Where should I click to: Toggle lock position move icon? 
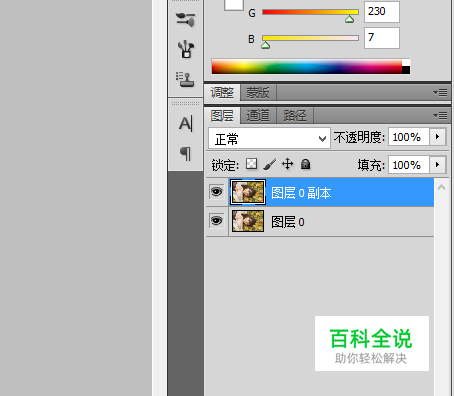[287, 164]
